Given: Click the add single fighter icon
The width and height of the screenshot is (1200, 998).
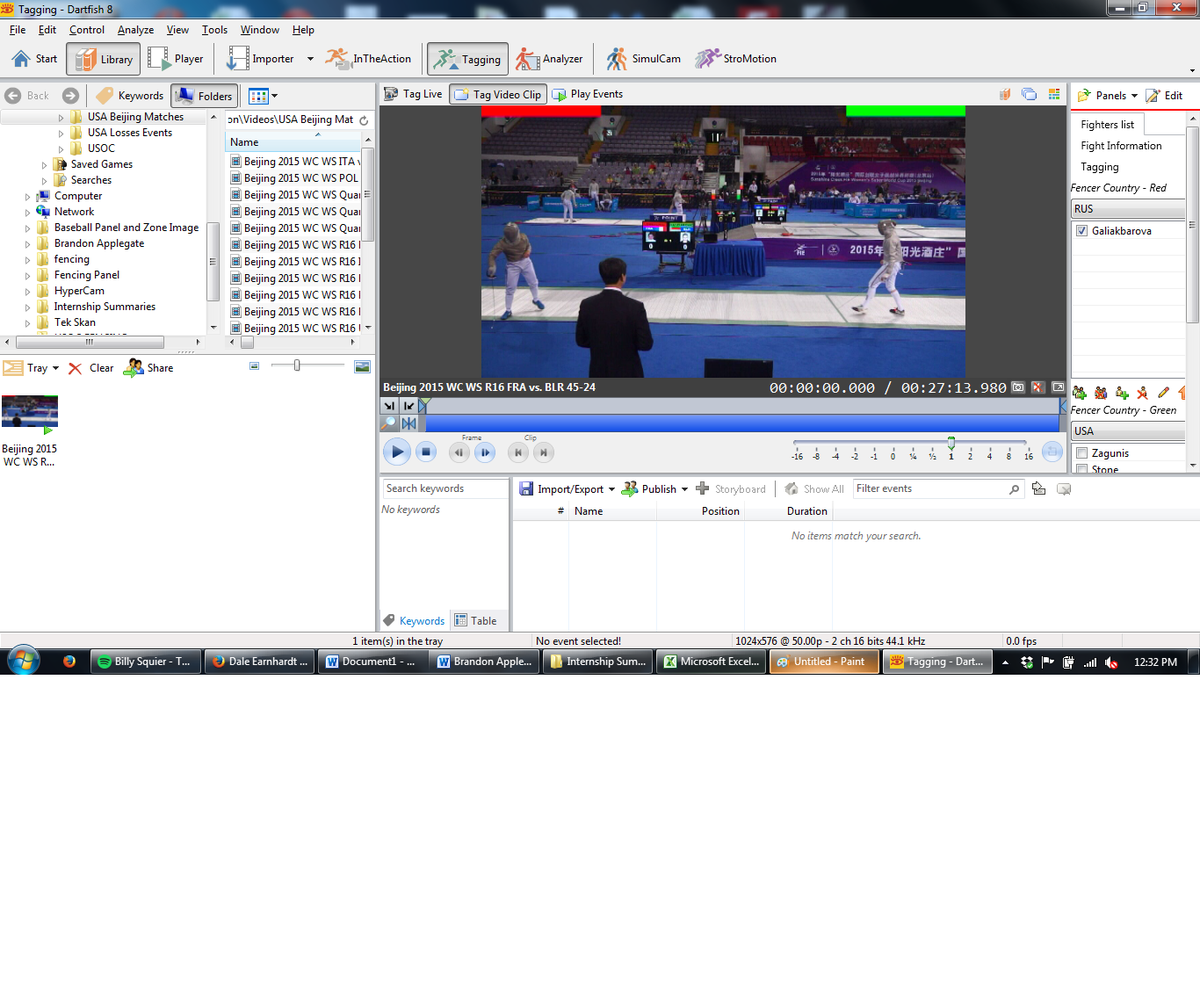Looking at the screenshot, I should pyautogui.click(x=1122, y=393).
